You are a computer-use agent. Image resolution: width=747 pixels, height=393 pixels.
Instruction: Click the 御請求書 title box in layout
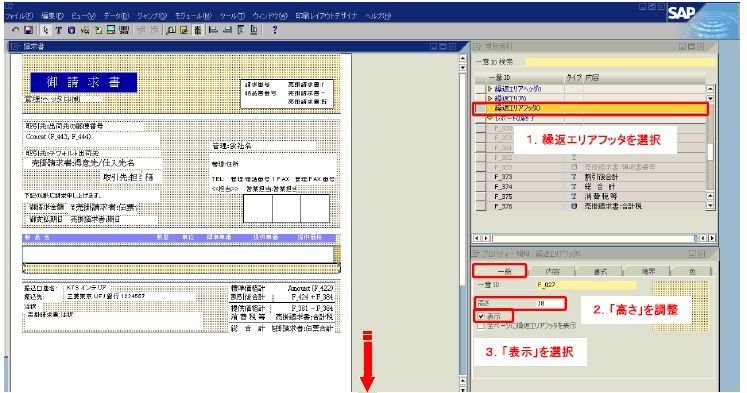83,82
